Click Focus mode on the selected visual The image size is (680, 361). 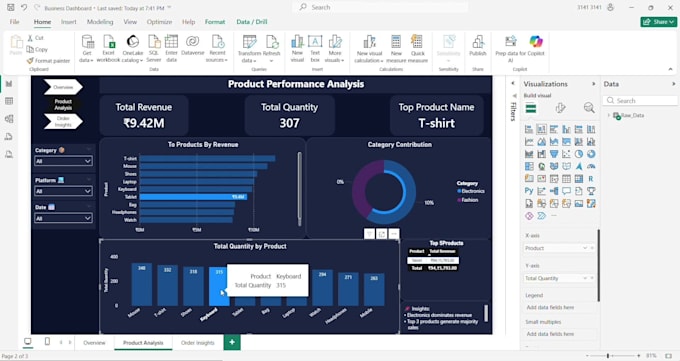382,234
